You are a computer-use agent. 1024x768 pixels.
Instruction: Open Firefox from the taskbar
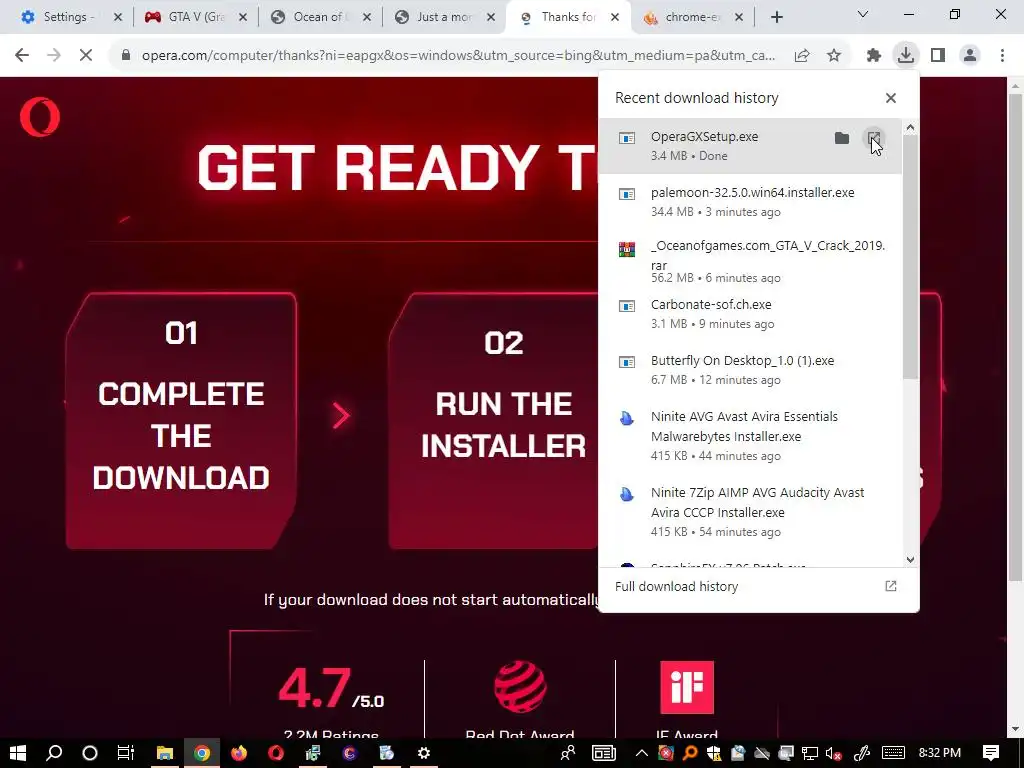point(239,753)
